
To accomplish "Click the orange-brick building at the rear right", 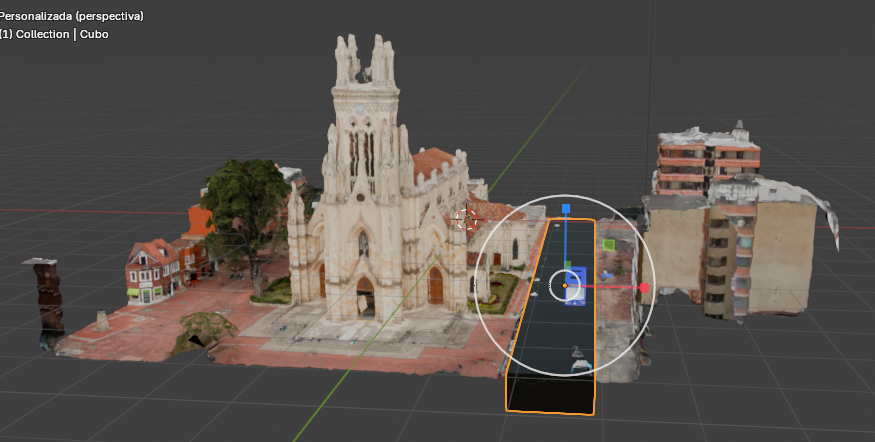I will (705, 158).
